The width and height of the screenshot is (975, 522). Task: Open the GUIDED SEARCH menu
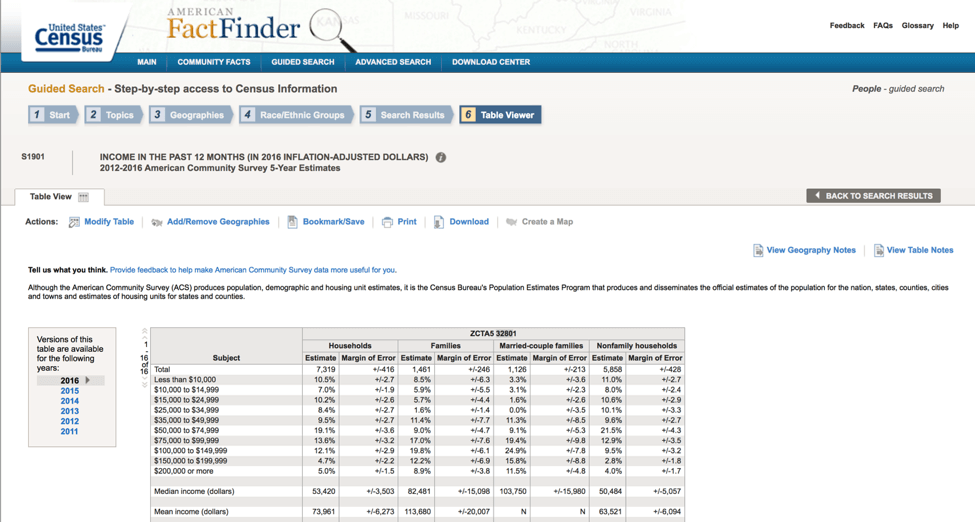point(303,62)
